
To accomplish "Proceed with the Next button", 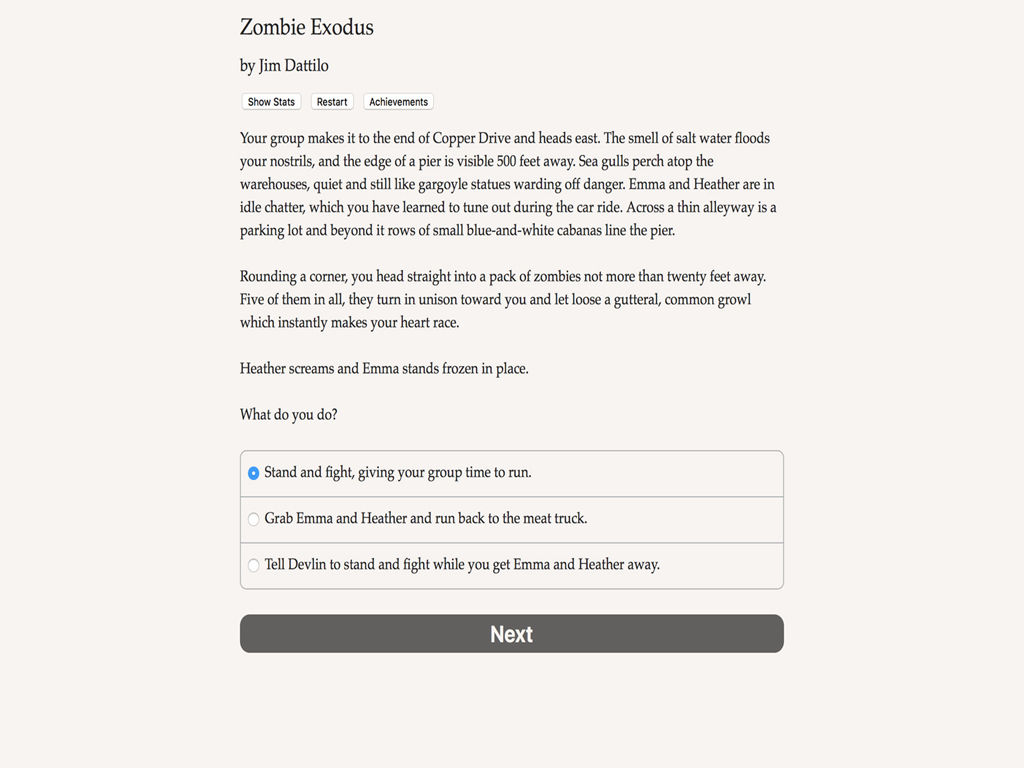I will coord(511,633).
